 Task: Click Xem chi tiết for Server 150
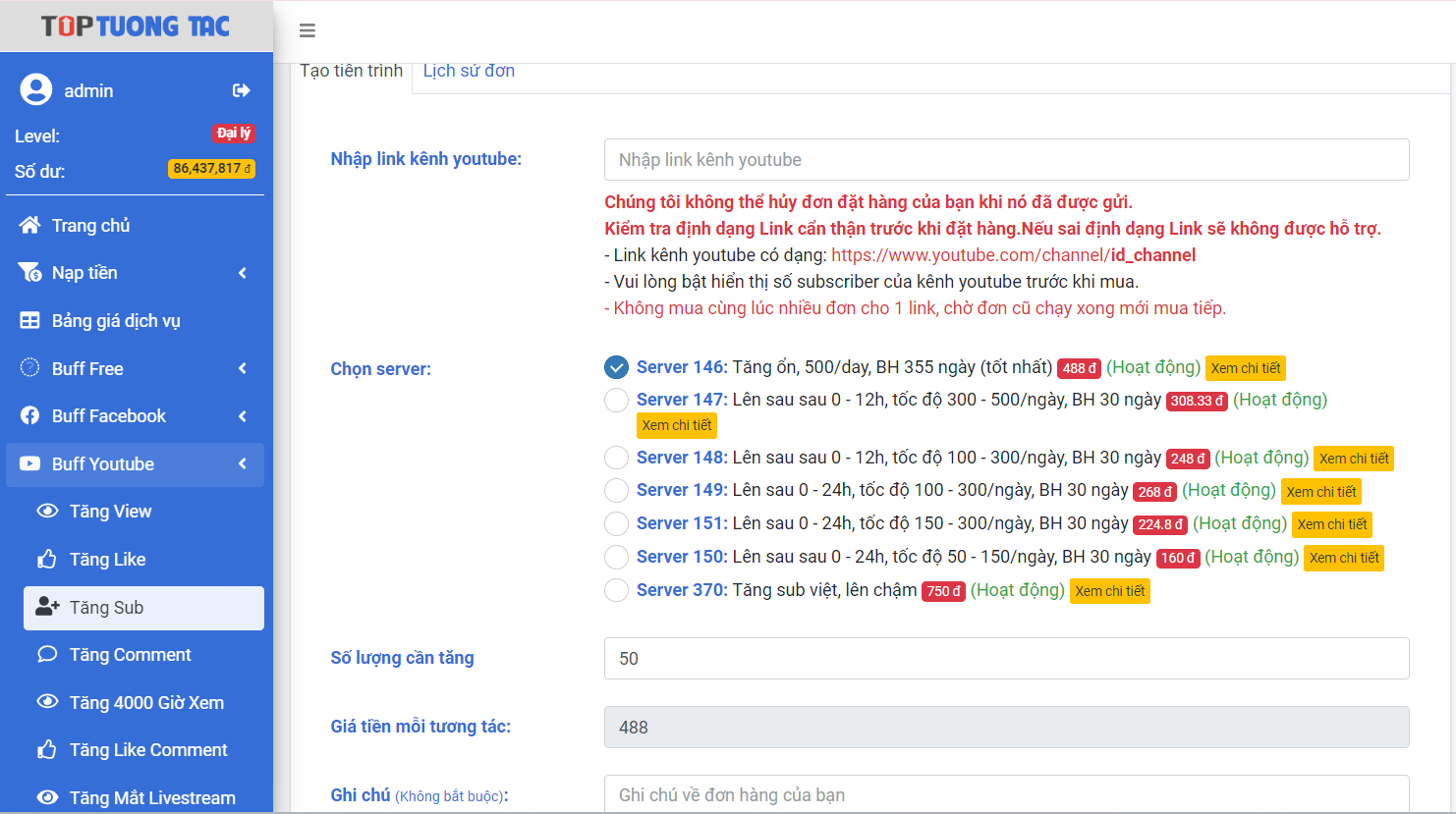pos(1344,558)
